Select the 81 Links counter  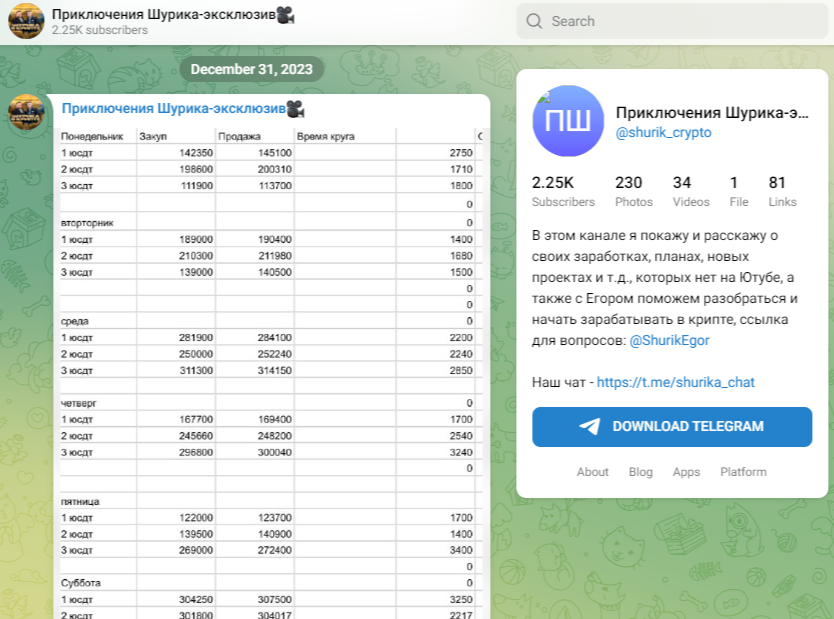click(x=782, y=191)
